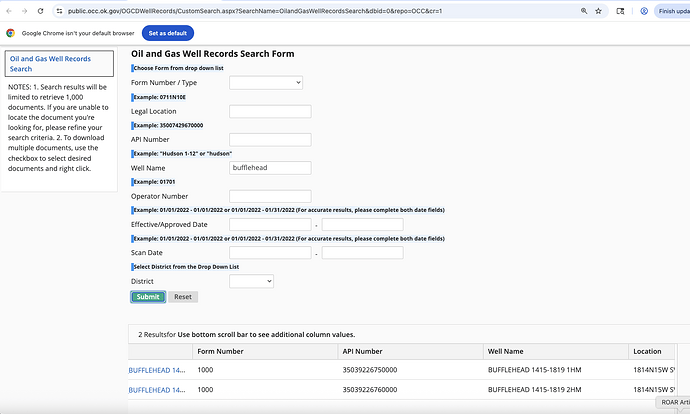Click Example: 01701 hint text
Image resolution: width=690 pixels, height=414 pixels.
154,182
